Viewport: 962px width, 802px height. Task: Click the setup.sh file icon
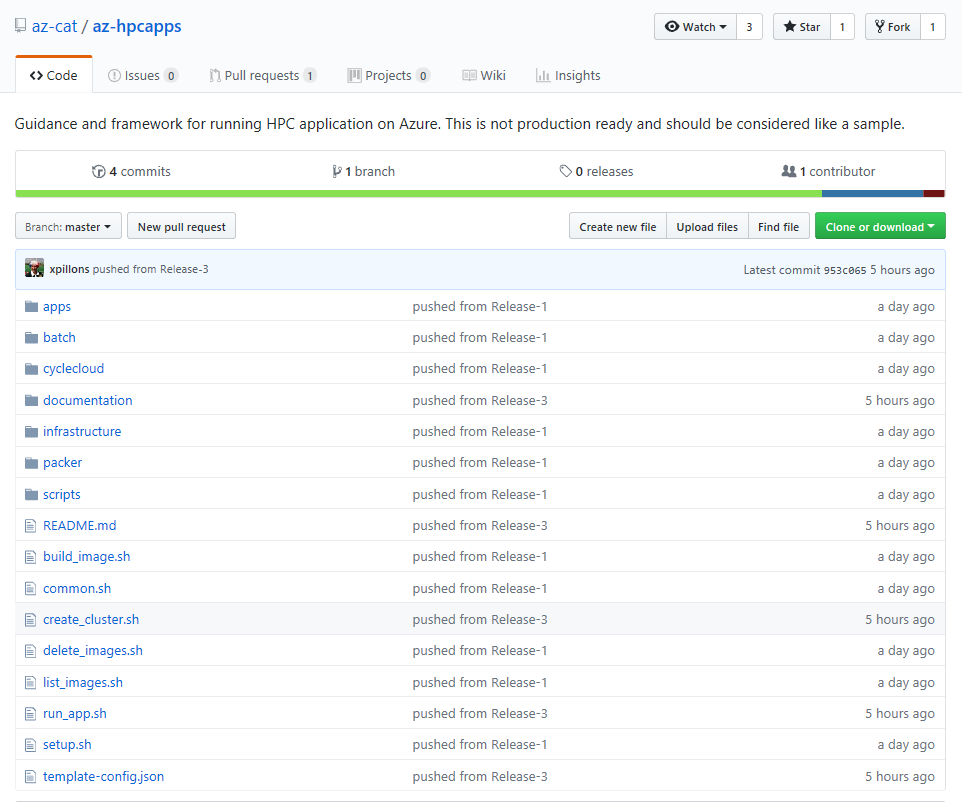(x=31, y=745)
